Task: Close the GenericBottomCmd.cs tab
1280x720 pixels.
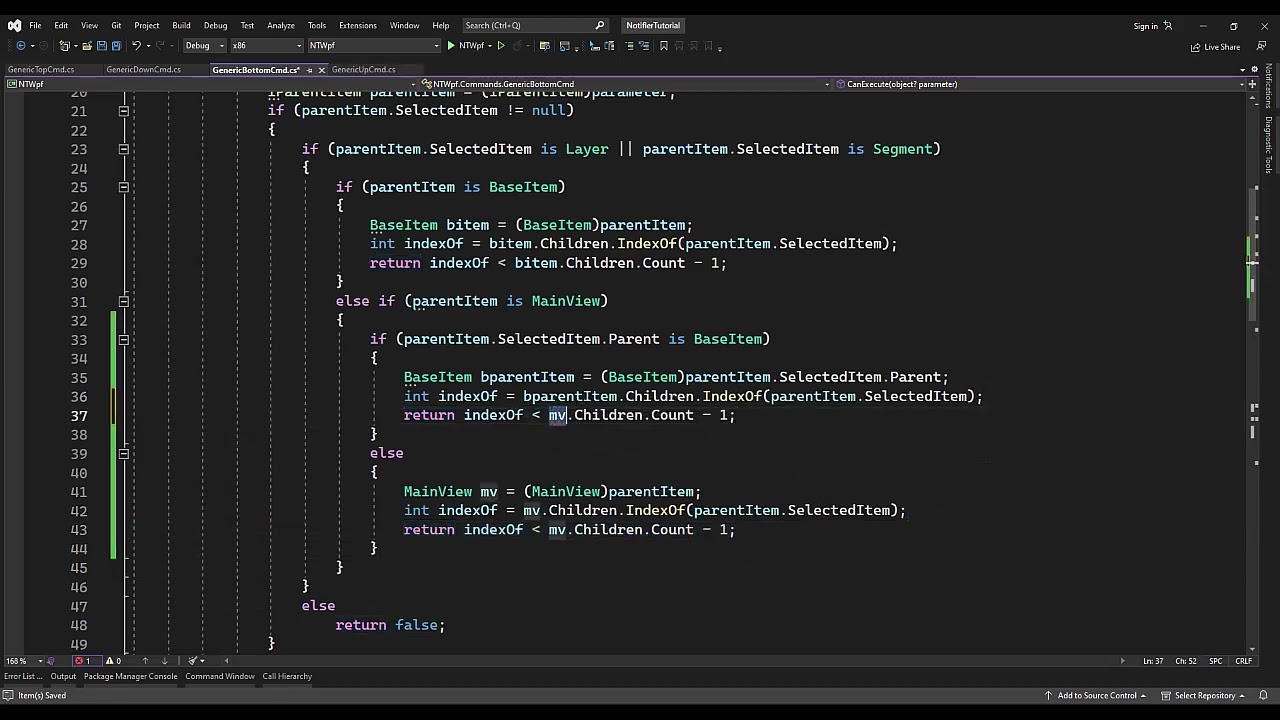Action: point(321,70)
